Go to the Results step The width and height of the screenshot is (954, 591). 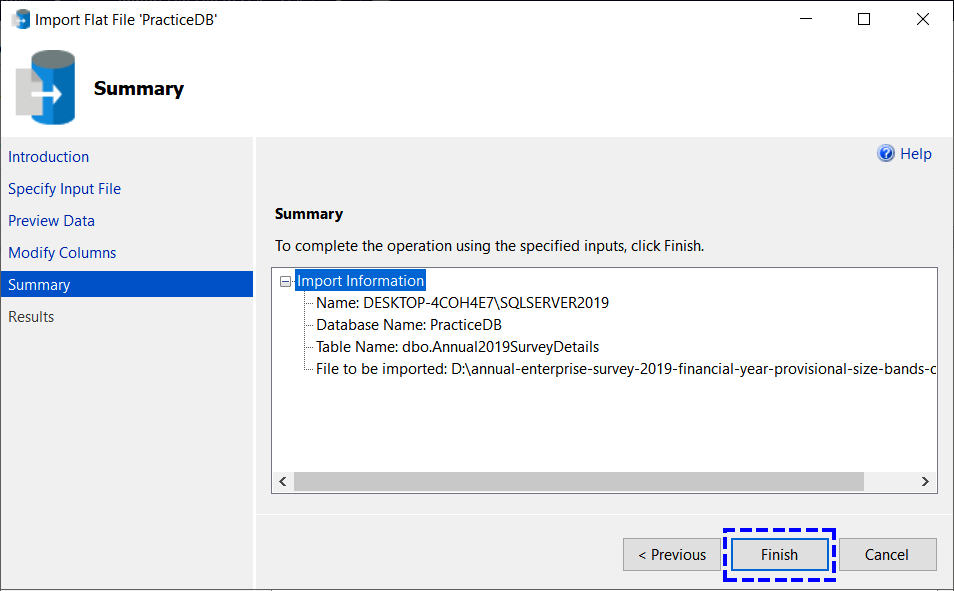coord(30,316)
